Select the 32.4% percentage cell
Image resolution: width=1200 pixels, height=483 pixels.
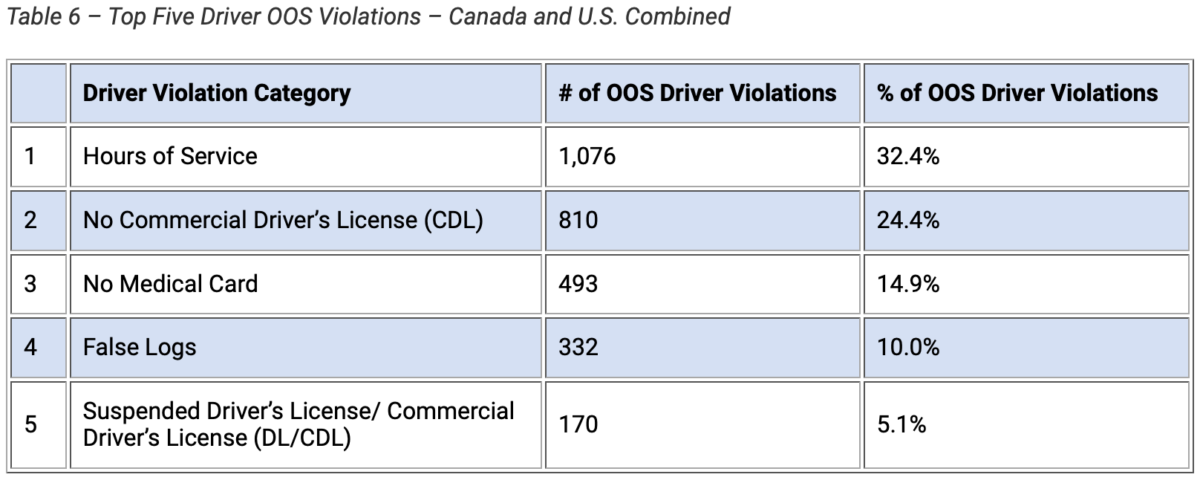(x=908, y=156)
